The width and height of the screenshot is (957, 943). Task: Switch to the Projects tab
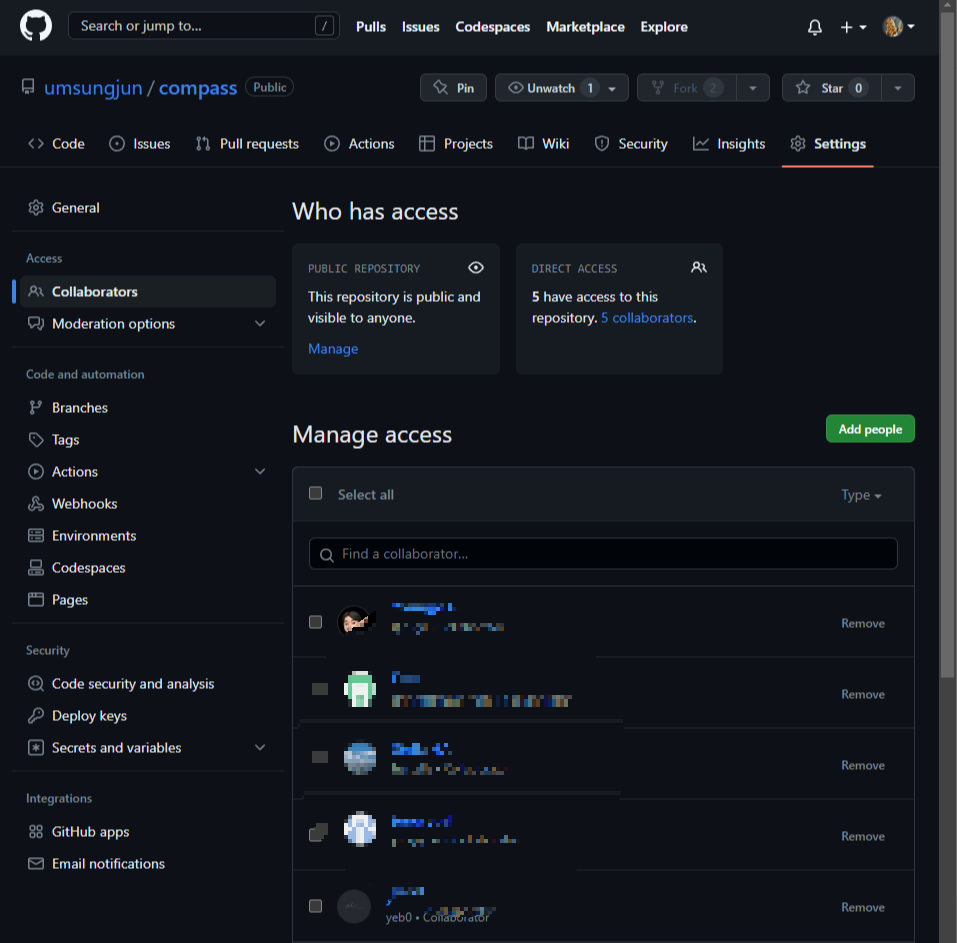click(x=456, y=144)
